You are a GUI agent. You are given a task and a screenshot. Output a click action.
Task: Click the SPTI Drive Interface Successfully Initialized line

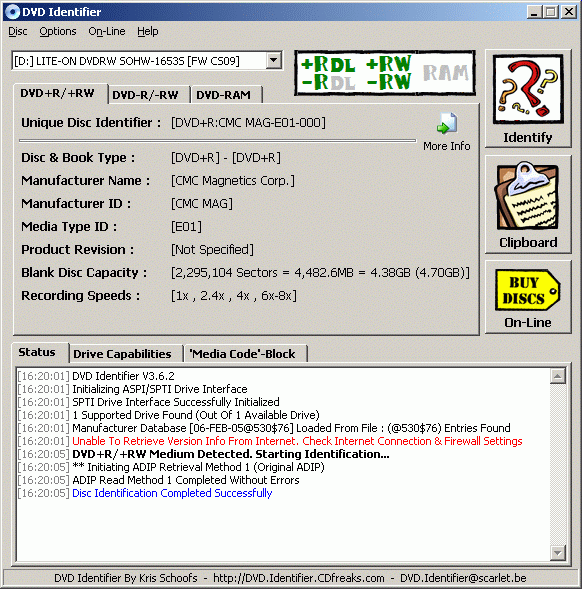[x=176, y=402]
